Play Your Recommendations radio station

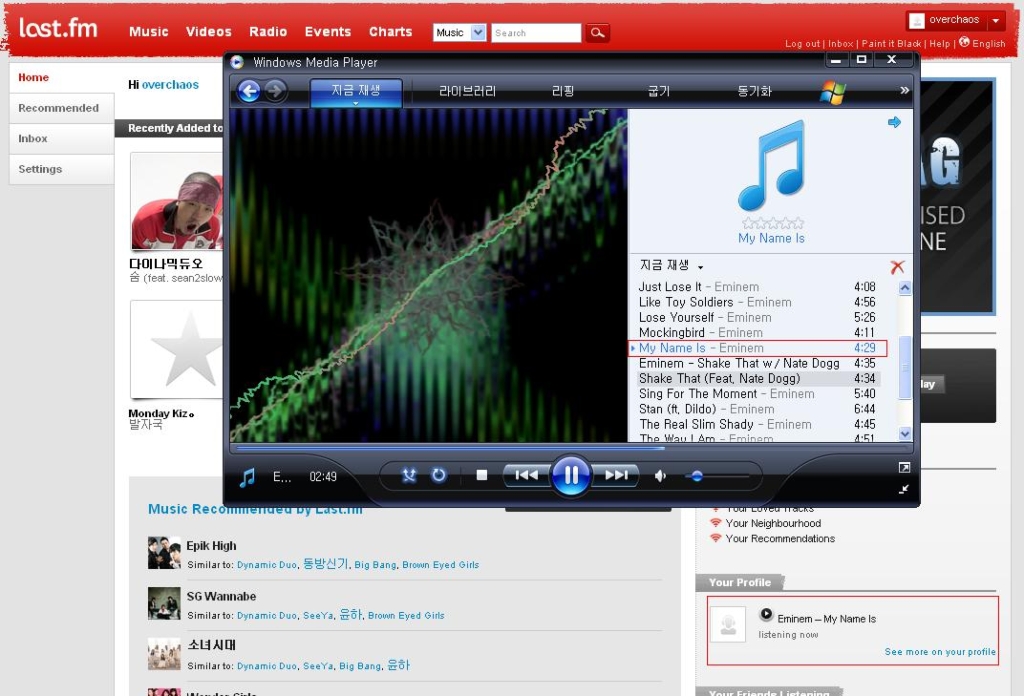point(780,539)
